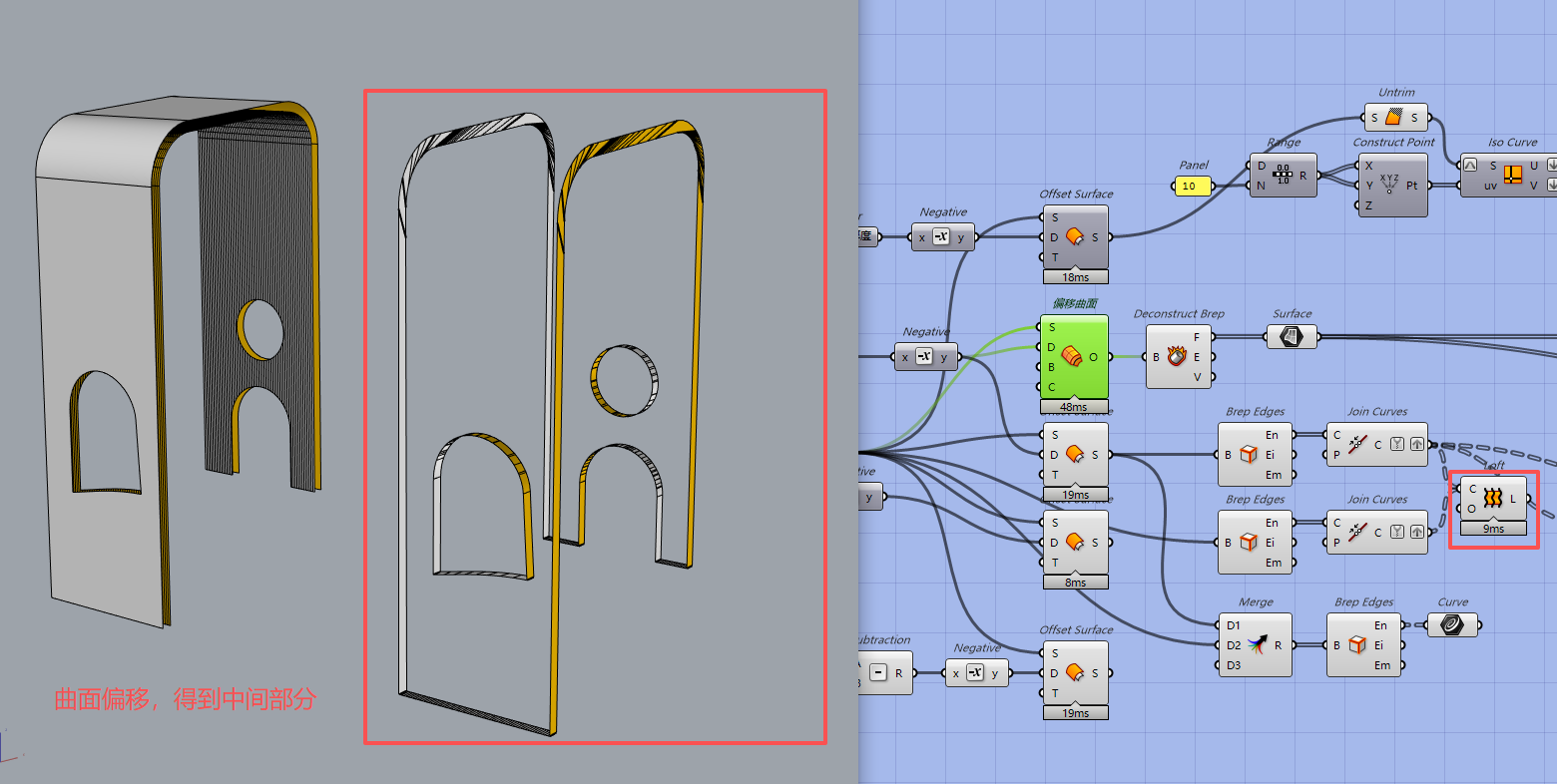Click the Negative icon beside Subtraction
Image resolution: width=1557 pixels, height=784 pixels.
tap(974, 672)
